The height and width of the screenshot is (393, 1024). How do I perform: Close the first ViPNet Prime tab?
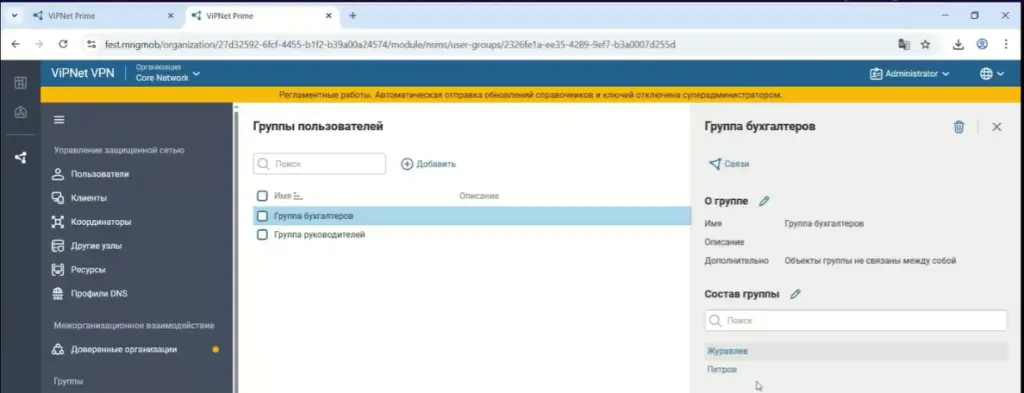coord(171,16)
